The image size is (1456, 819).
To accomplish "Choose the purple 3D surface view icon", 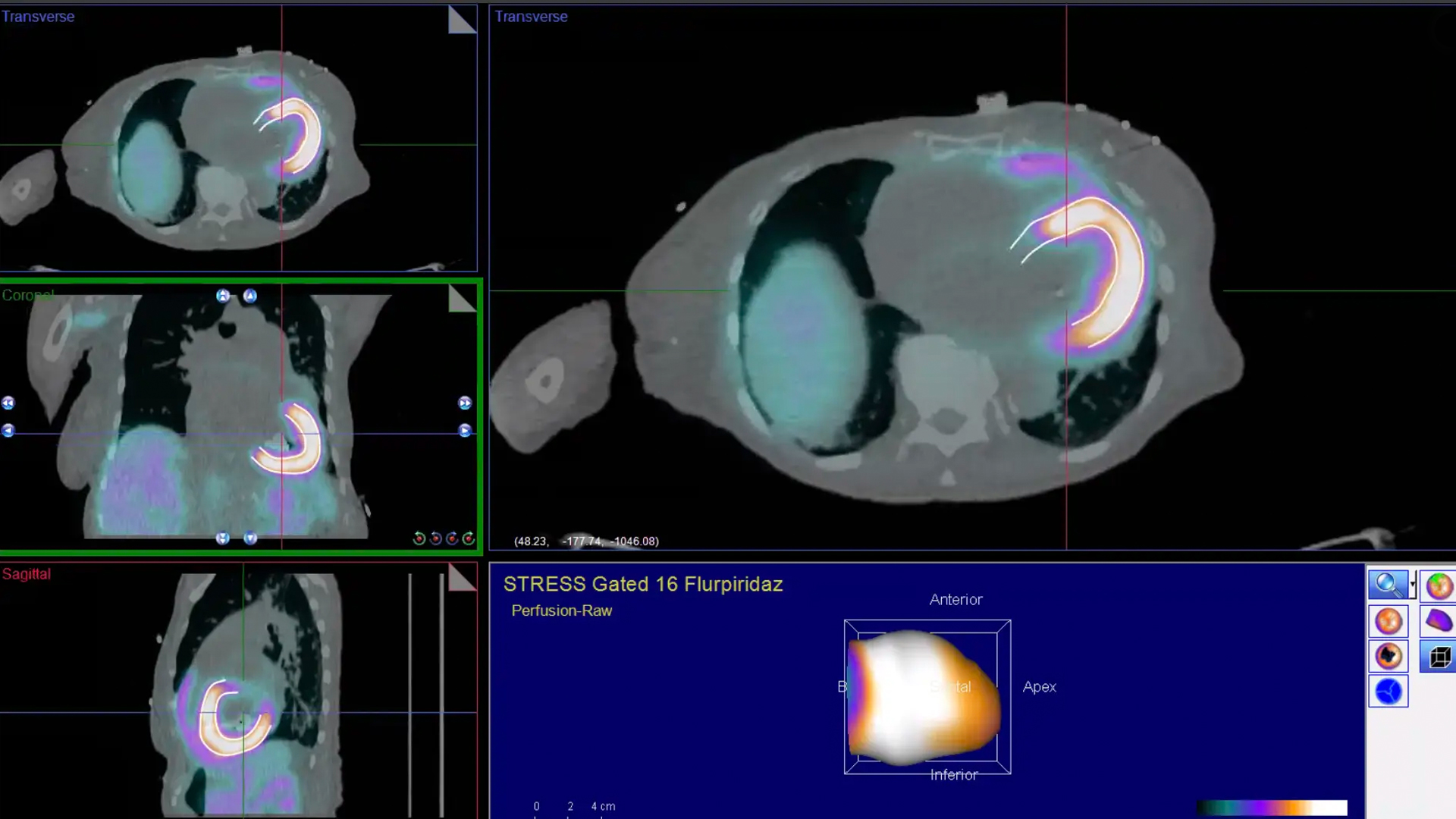I will point(1439,621).
